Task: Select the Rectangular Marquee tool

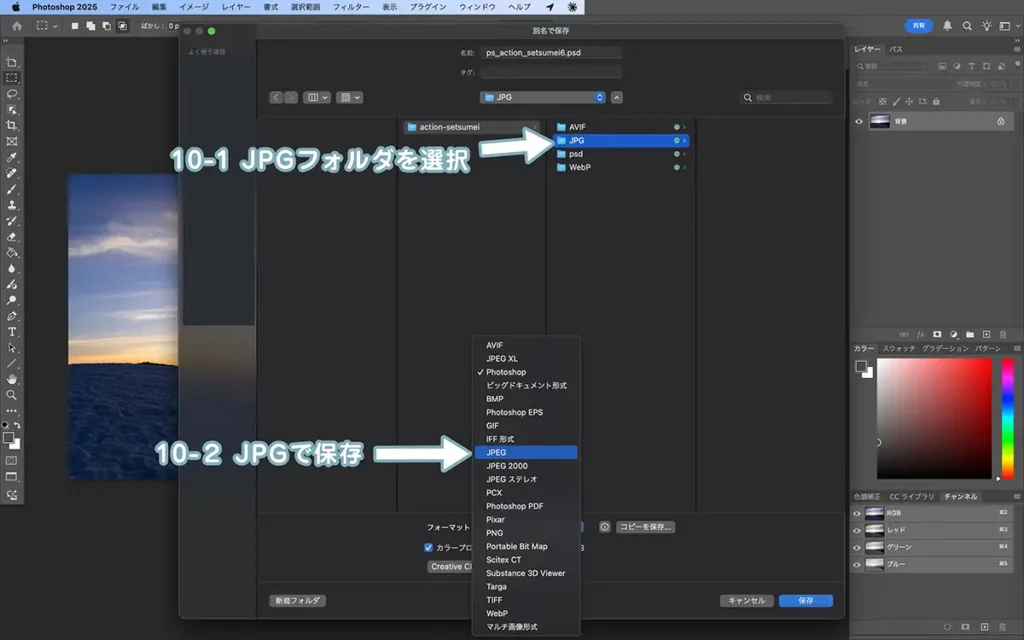Action: (12, 77)
